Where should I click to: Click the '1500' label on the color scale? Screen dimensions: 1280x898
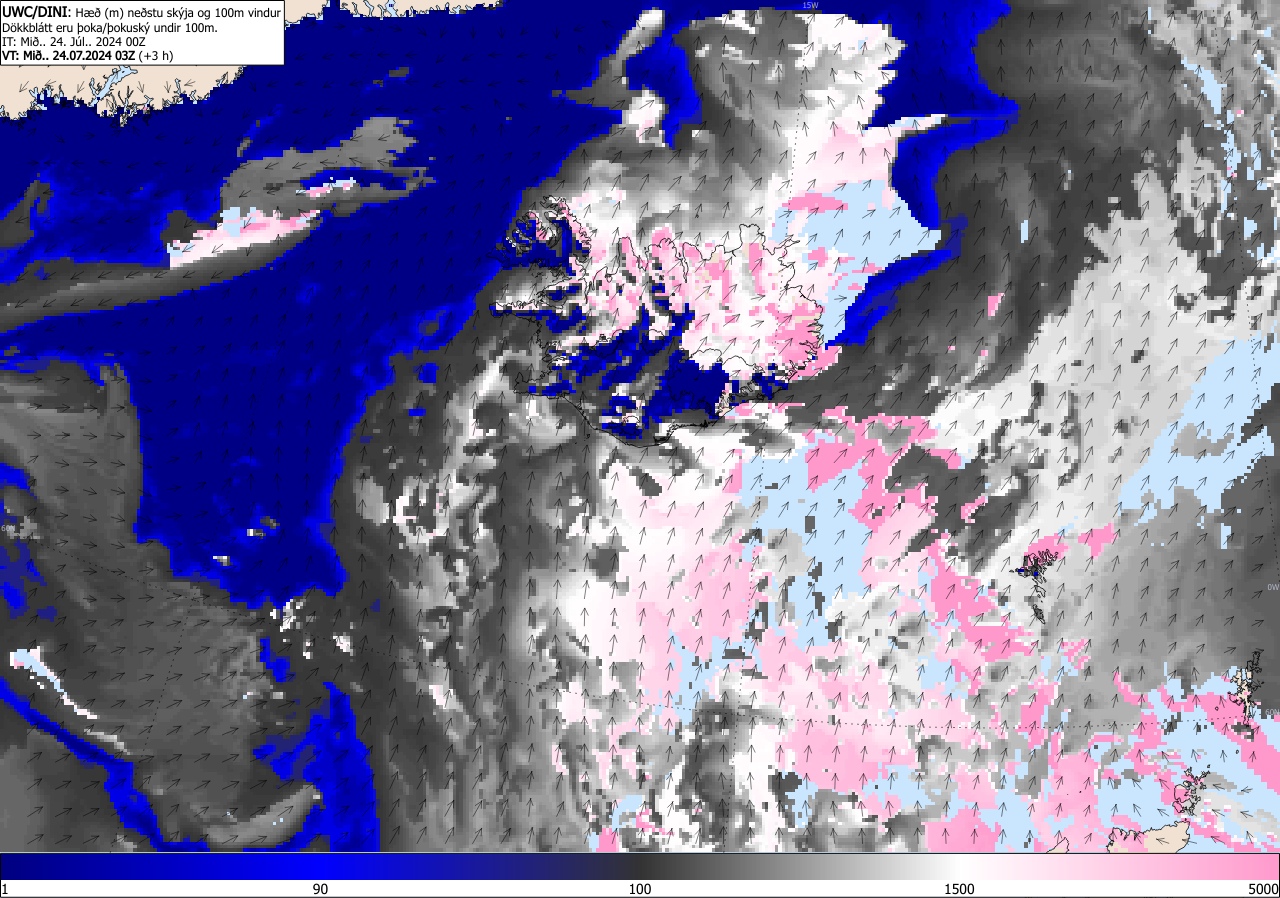pyautogui.click(x=960, y=889)
